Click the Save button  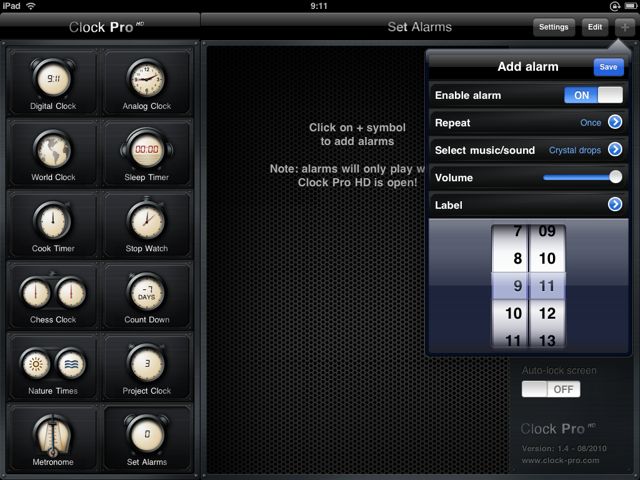pos(609,67)
